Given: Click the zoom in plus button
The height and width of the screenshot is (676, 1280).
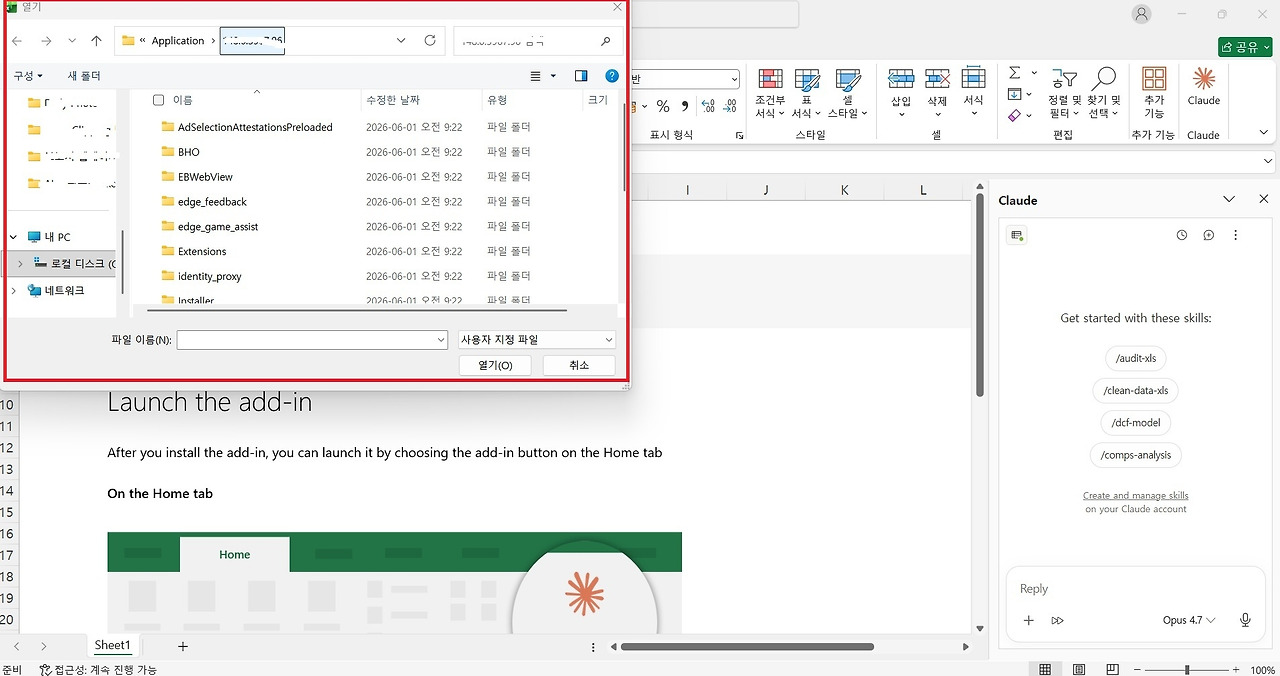Looking at the screenshot, I should (x=1238, y=670).
